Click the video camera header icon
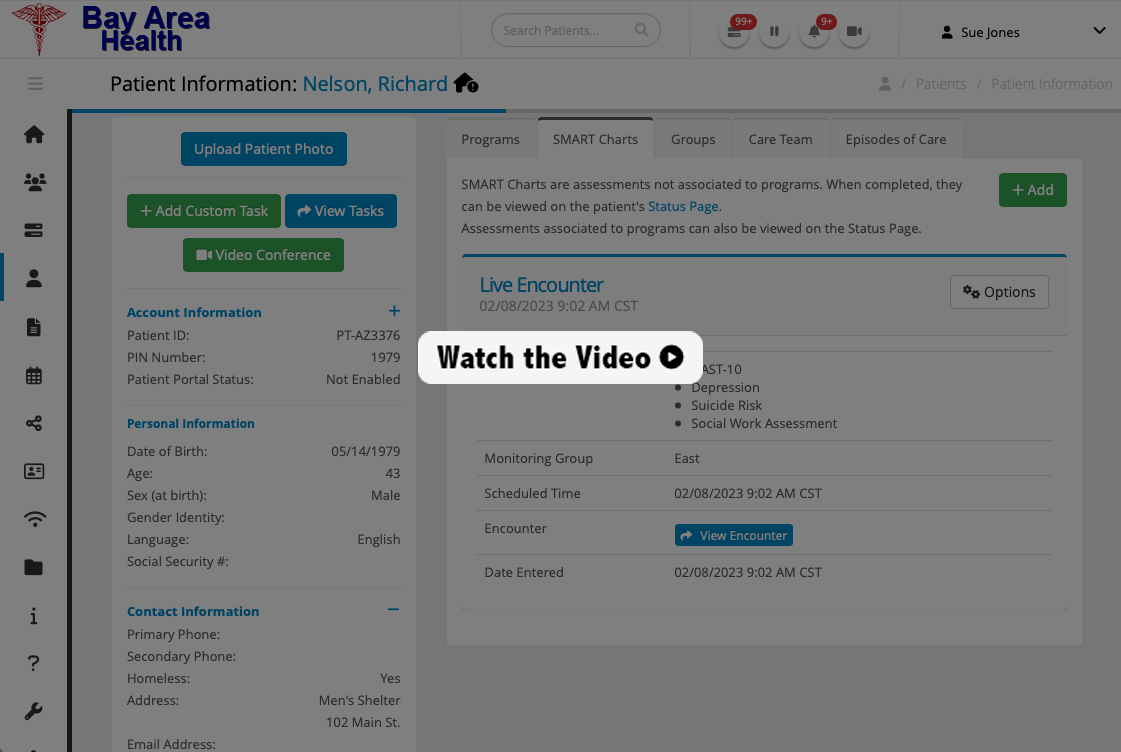The width and height of the screenshot is (1121, 752). 854,32
